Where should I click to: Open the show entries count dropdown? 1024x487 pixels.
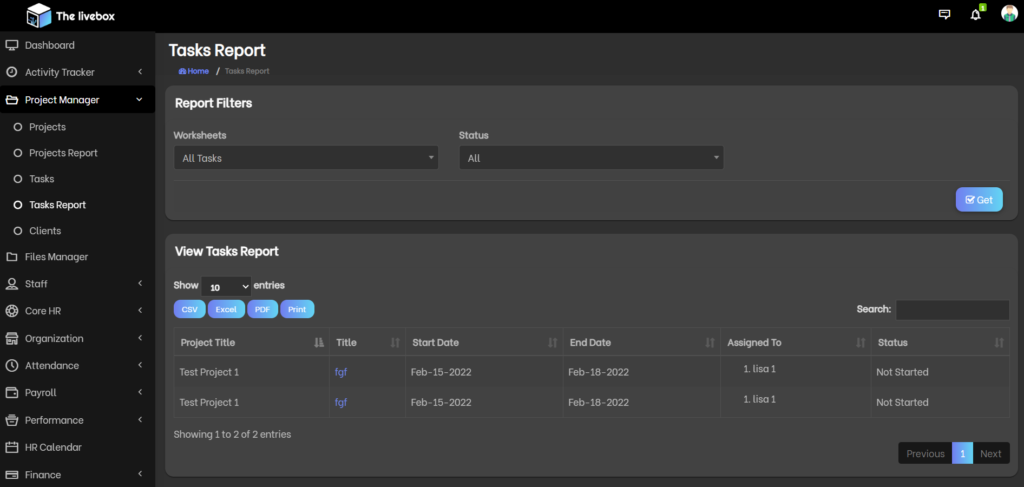226,286
